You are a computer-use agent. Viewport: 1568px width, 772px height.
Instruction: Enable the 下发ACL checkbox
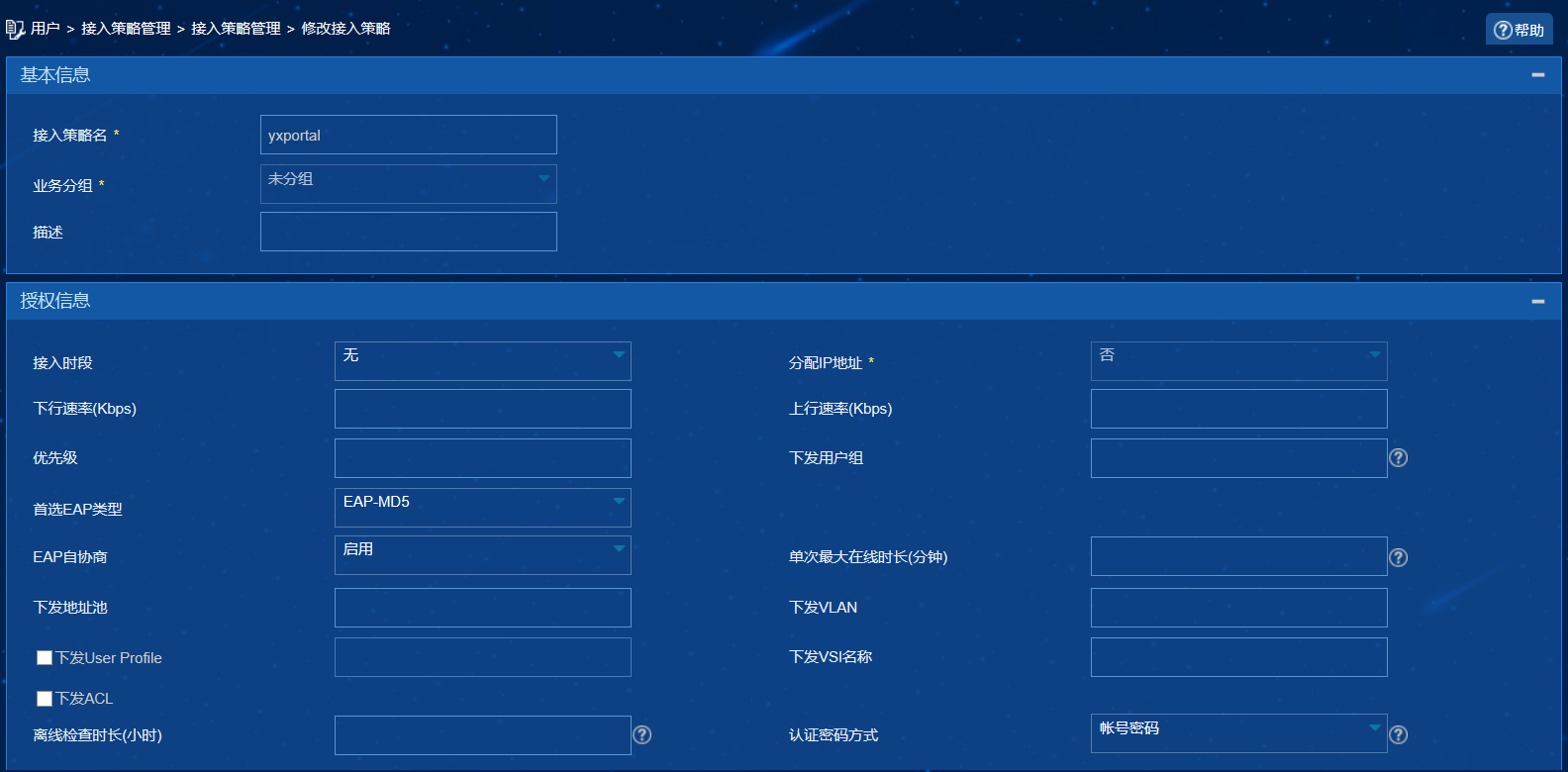pyautogui.click(x=45, y=699)
